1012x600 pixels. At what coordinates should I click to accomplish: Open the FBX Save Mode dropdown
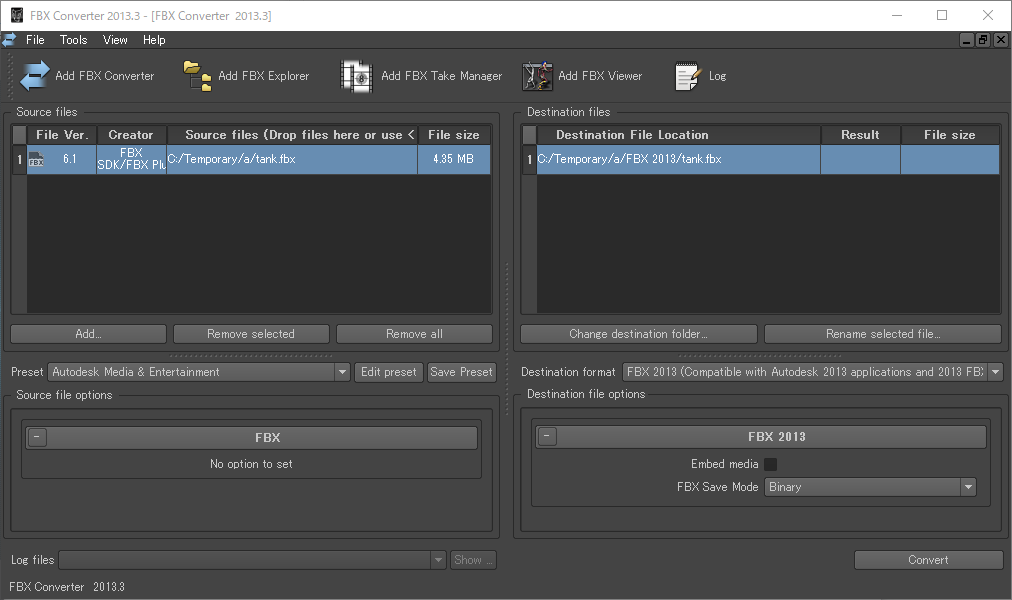(968, 487)
